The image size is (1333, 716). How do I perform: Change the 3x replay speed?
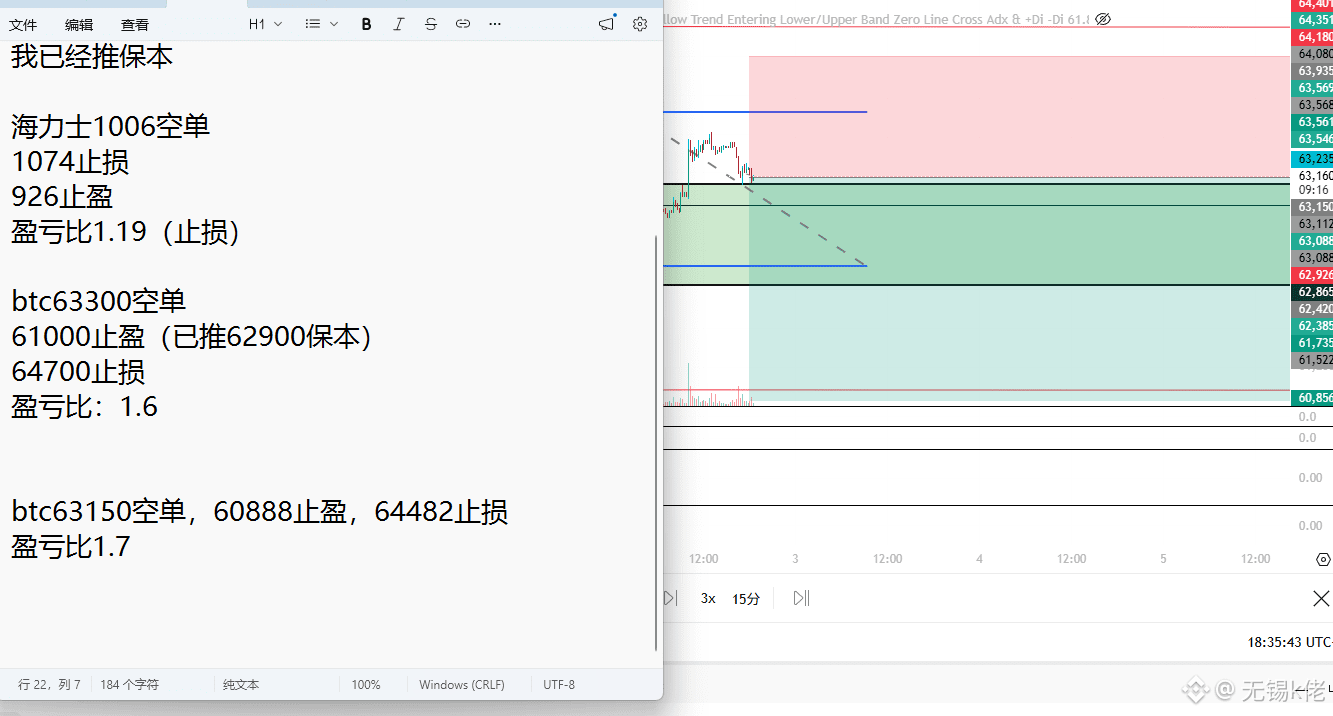pyautogui.click(x=708, y=599)
